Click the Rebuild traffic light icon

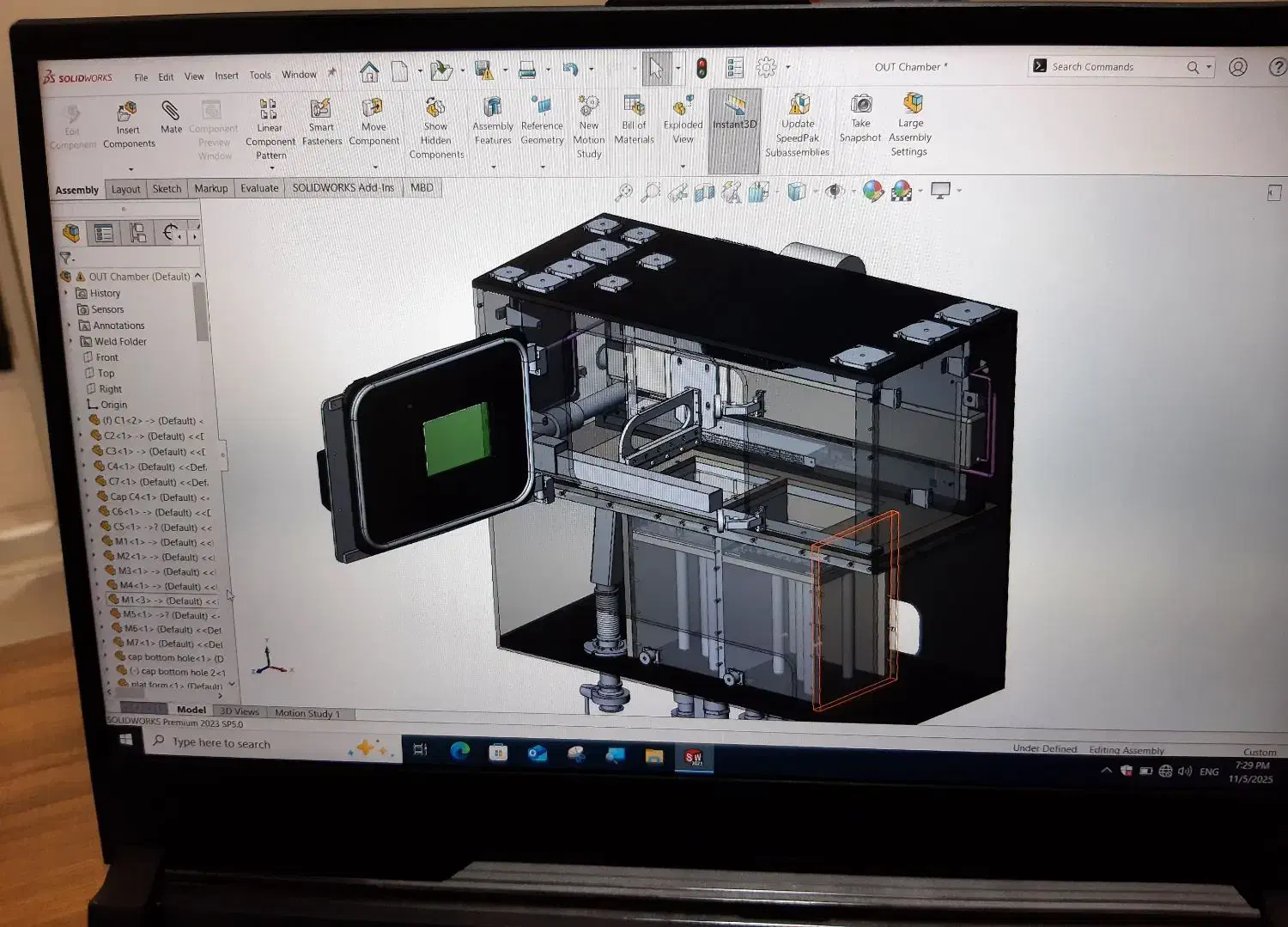coord(702,69)
